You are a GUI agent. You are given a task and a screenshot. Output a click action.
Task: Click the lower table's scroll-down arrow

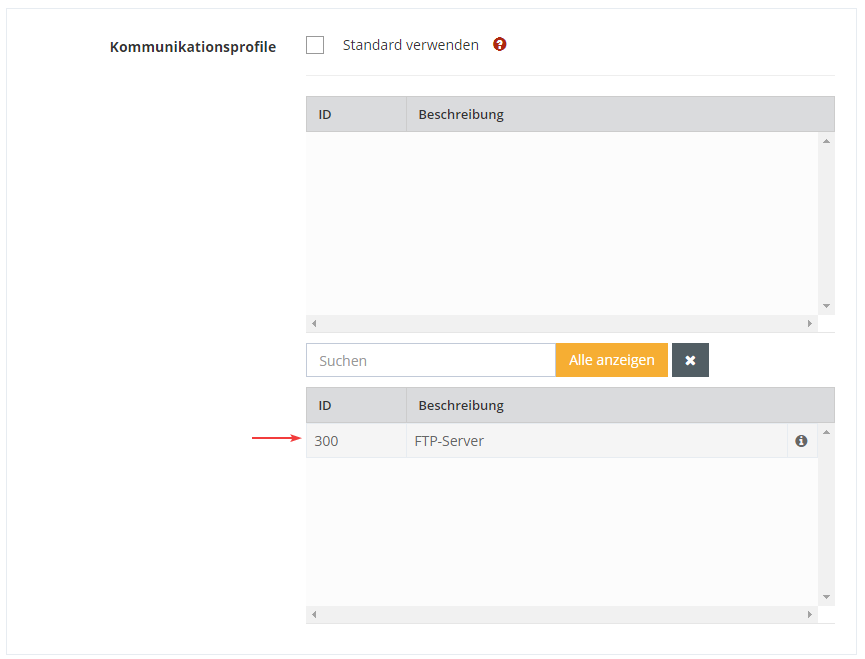[x=826, y=597]
